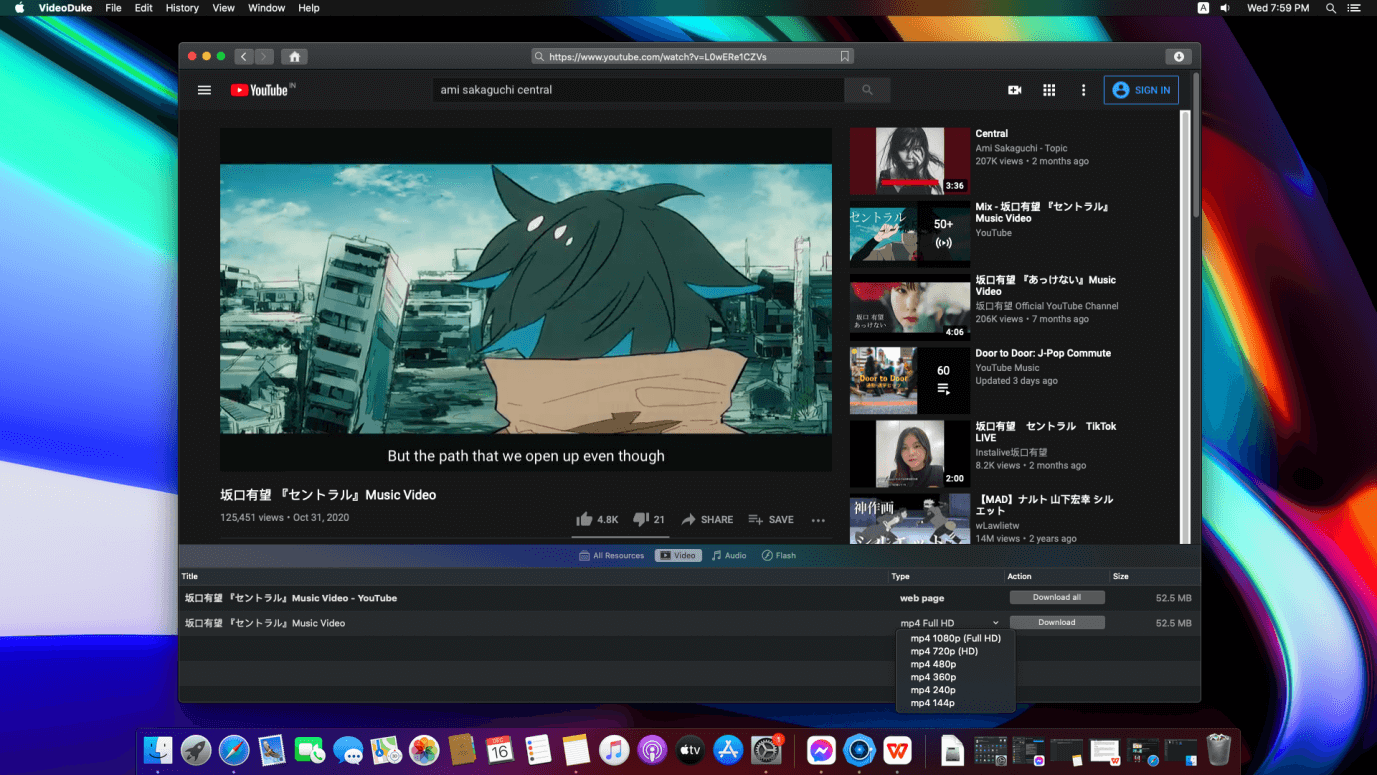
Task: Open the Window menu
Action: (266, 8)
